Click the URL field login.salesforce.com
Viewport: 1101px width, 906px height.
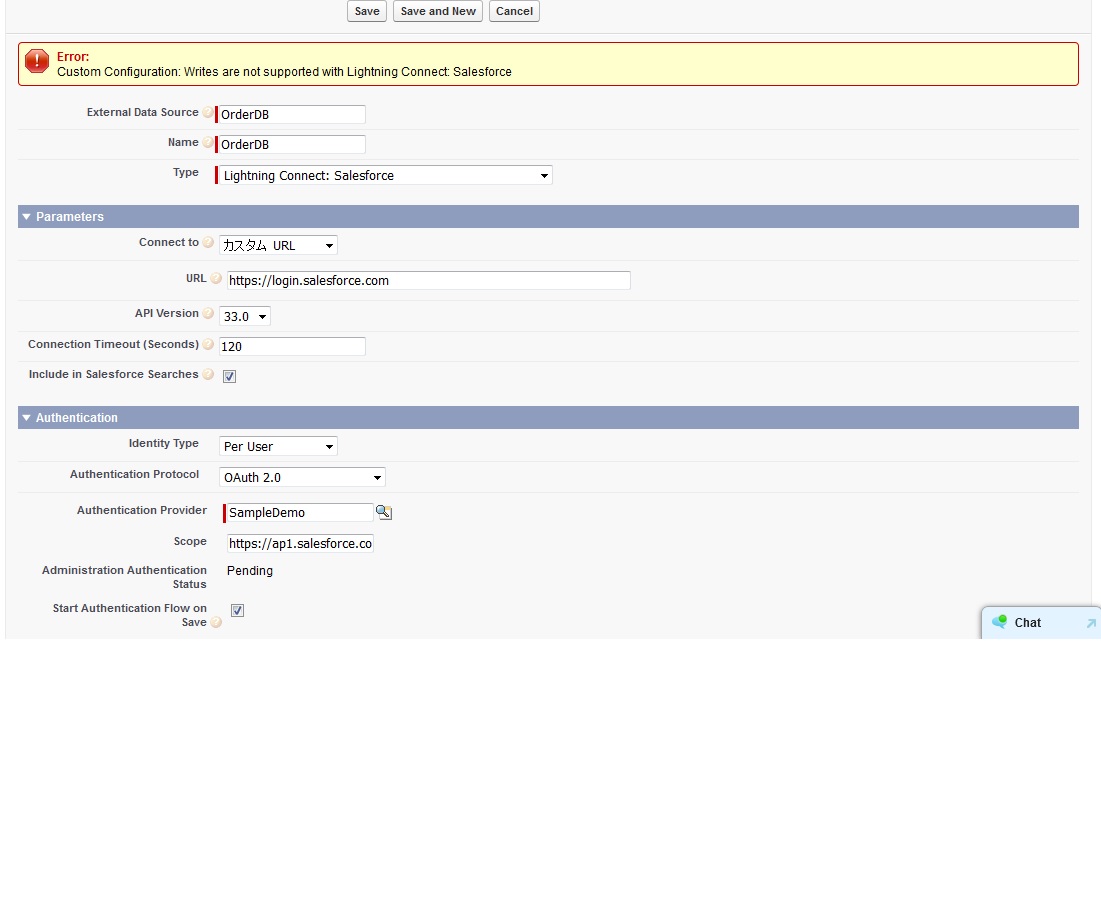pyautogui.click(x=428, y=280)
